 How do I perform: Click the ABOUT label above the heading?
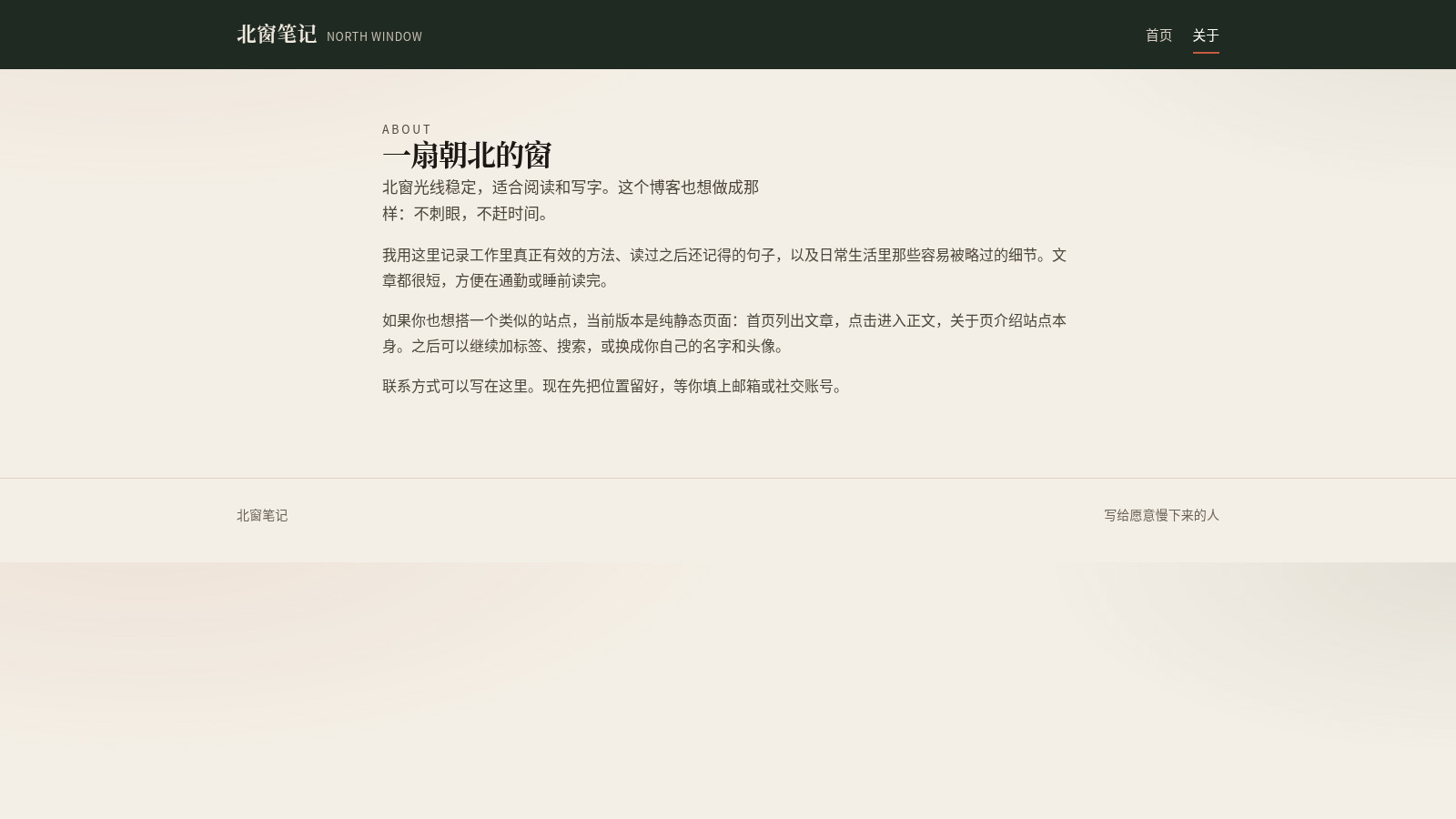click(407, 129)
